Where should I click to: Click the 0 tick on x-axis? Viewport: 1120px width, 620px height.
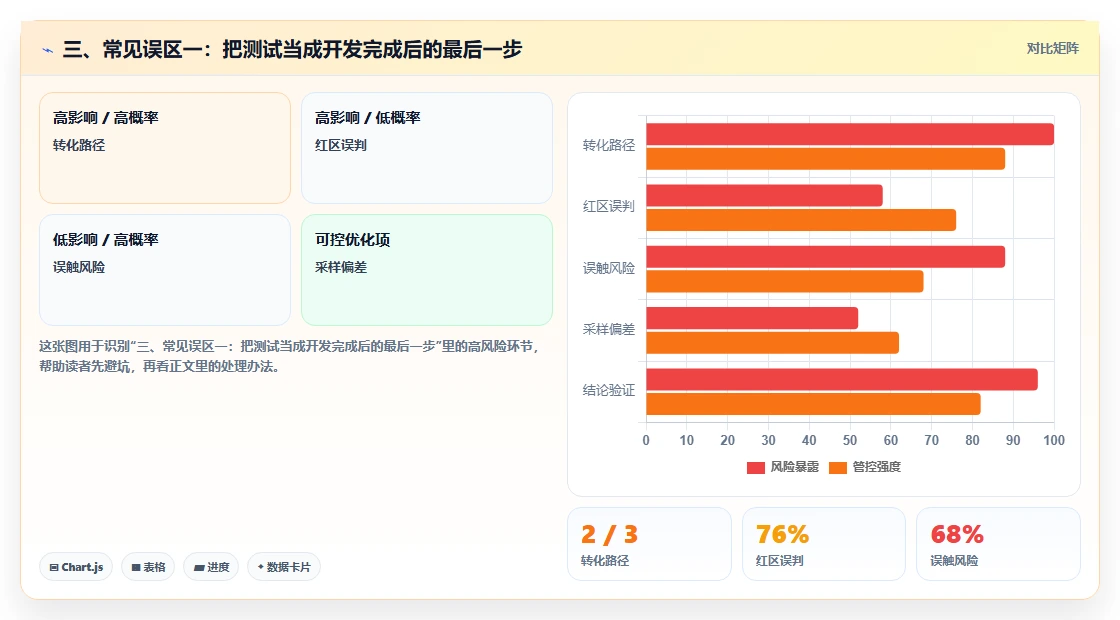pos(646,441)
